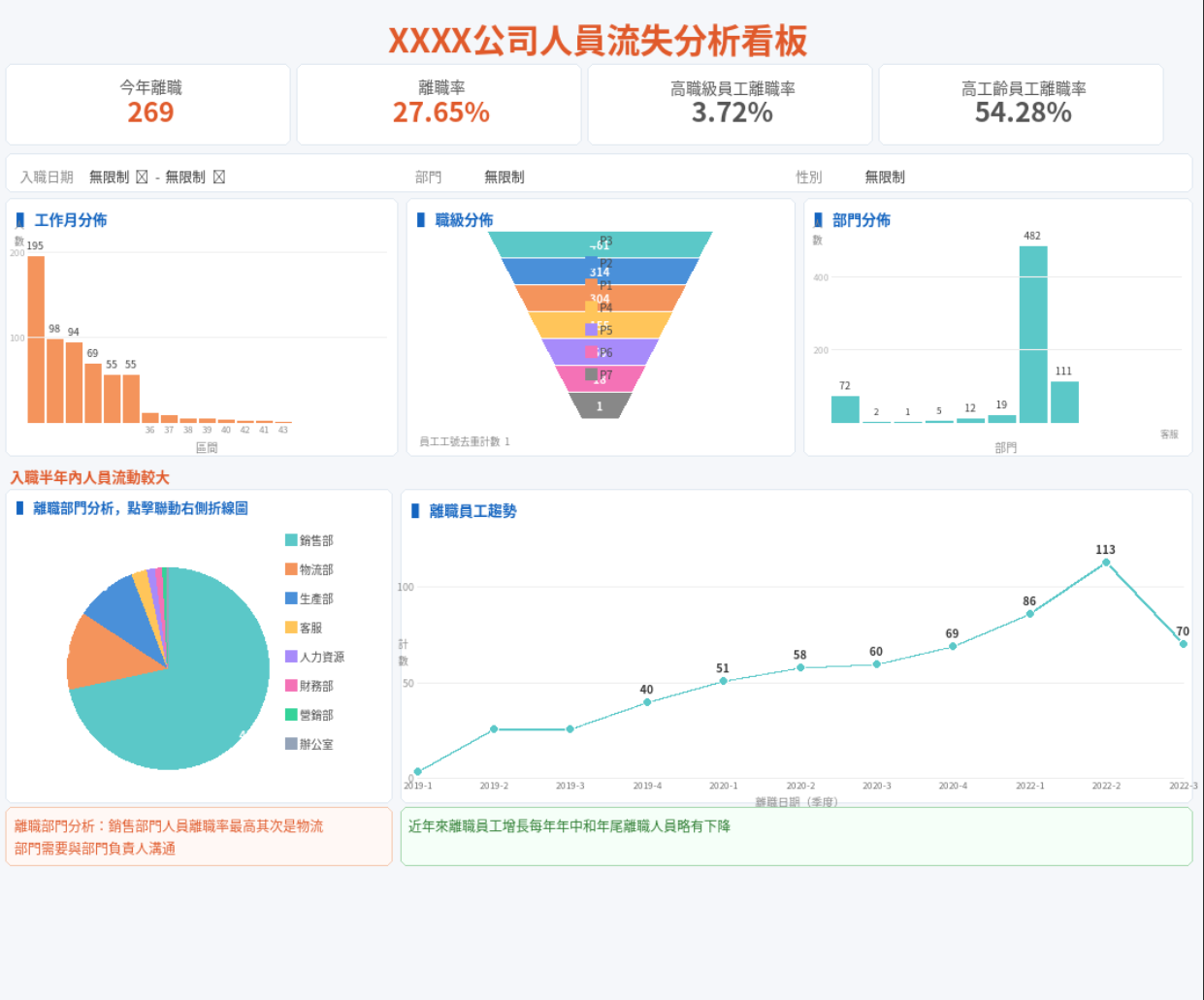Click the blue marker beside 工作月分佈 title
The height and width of the screenshot is (1000, 1204).
point(20,220)
